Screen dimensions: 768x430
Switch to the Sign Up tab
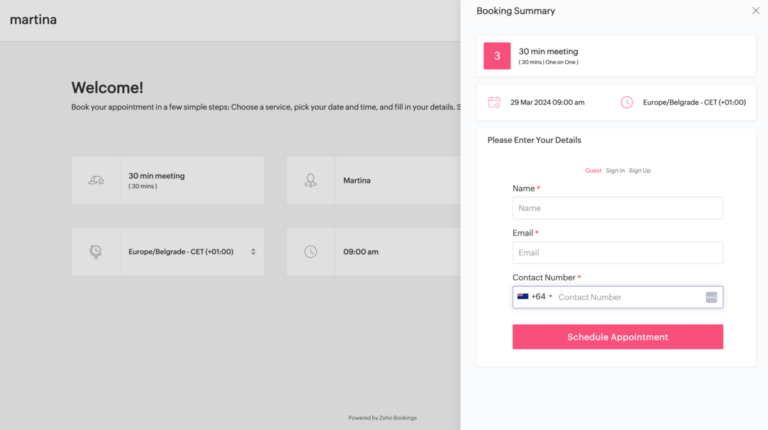click(x=640, y=171)
